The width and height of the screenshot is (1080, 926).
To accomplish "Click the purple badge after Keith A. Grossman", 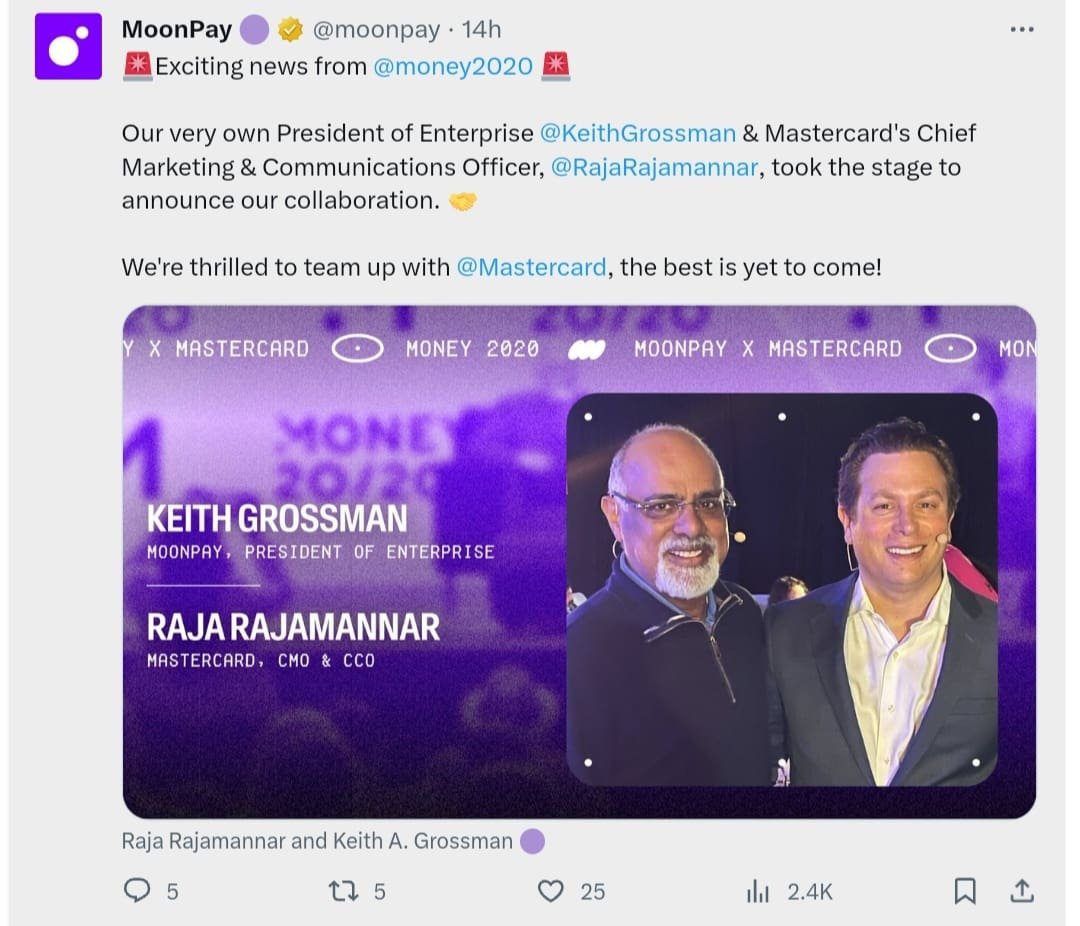I will [x=533, y=841].
